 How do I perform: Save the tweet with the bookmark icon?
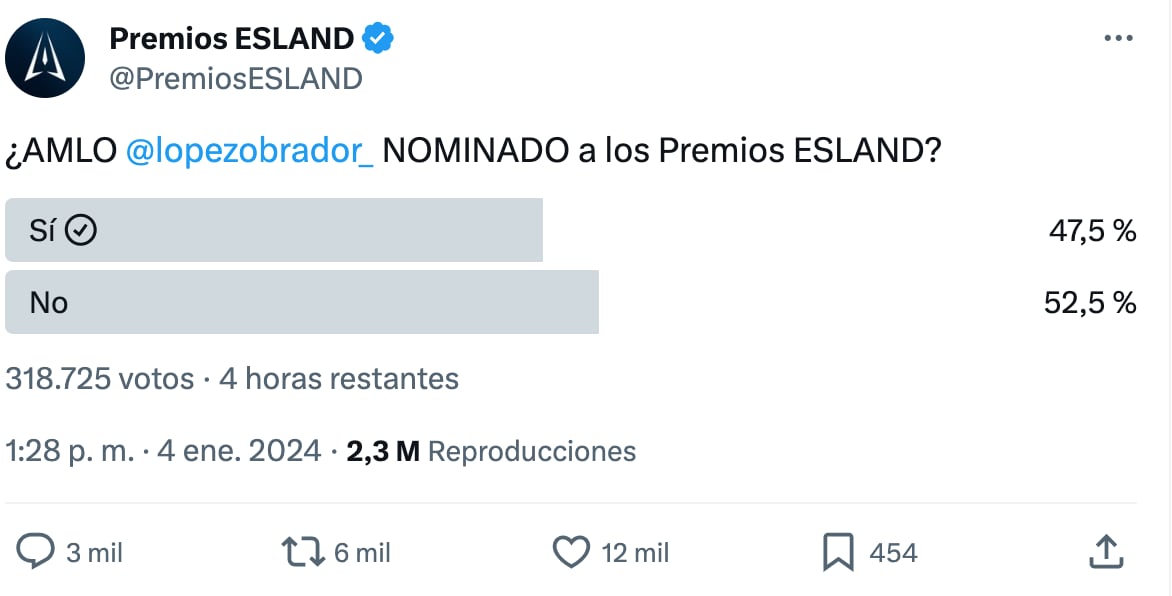[x=837, y=552]
